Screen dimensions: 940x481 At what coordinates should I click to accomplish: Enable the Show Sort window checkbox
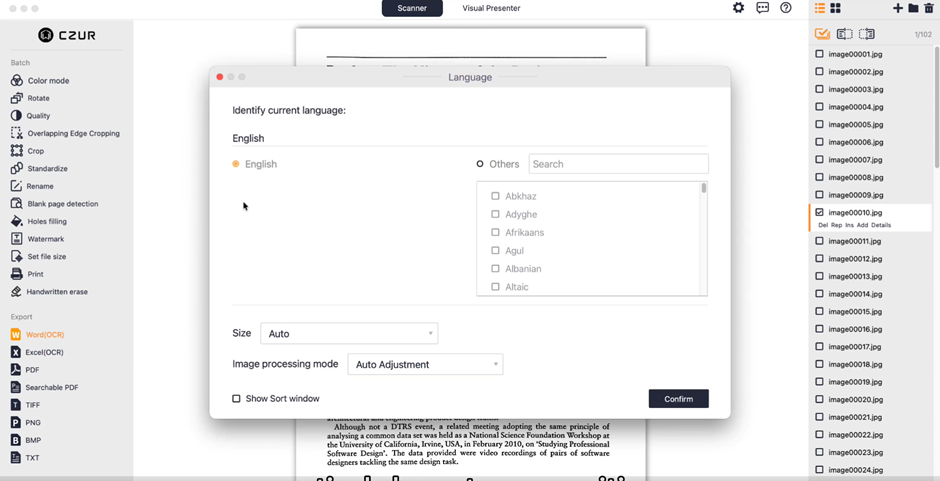(237, 399)
